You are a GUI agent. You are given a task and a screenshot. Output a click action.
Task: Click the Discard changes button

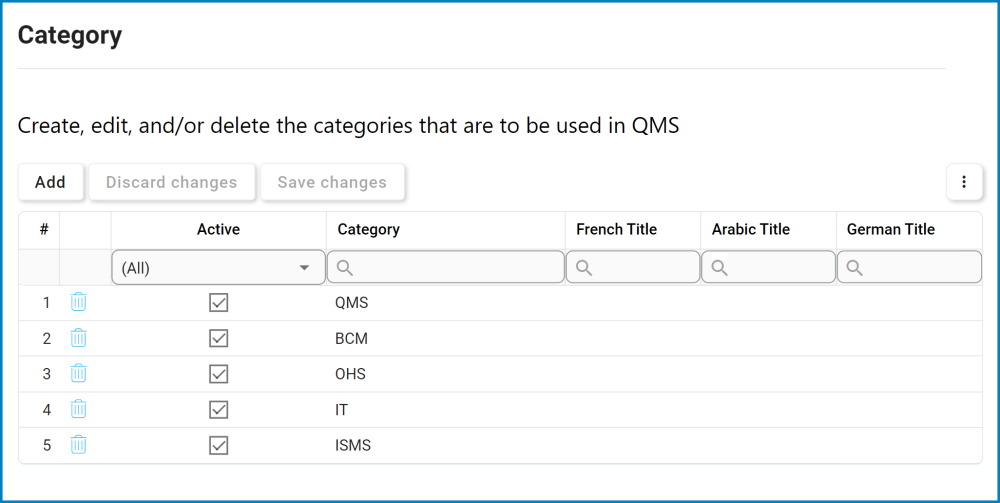(x=171, y=182)
